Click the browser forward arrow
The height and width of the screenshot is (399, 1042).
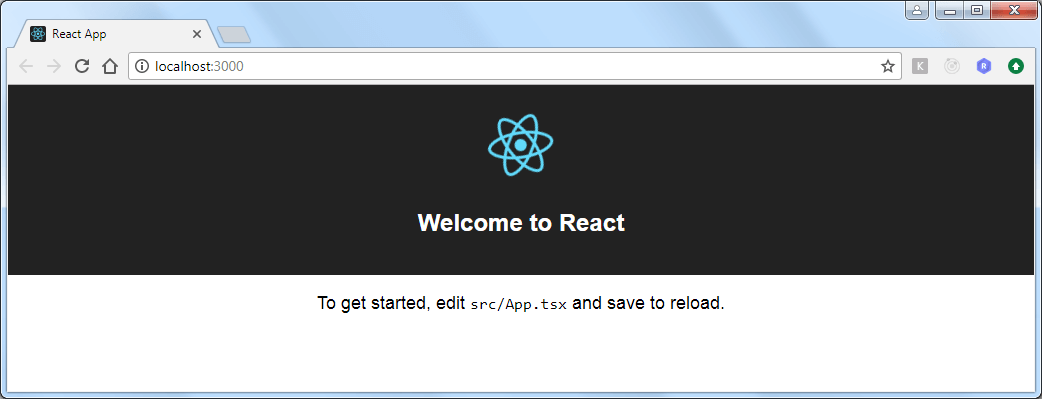[x=54, y=66]
